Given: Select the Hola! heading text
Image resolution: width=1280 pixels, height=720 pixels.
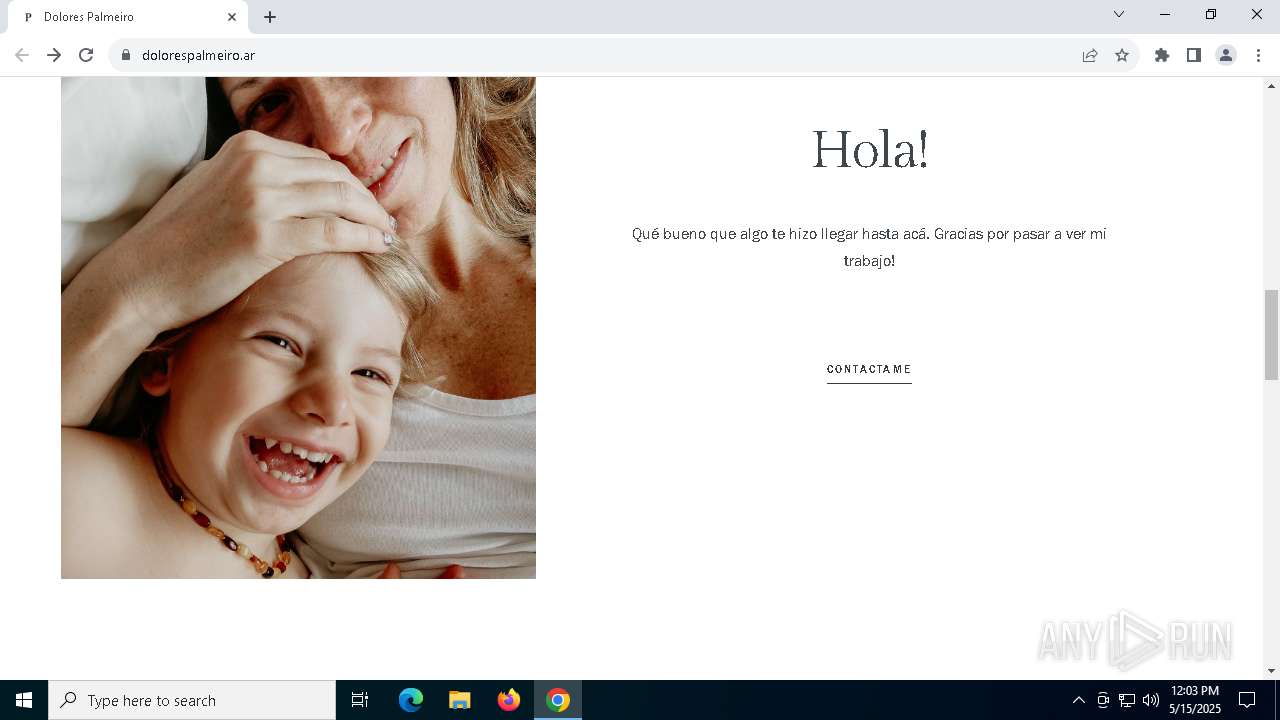Looking at the screenshot, I should pos(869,150).
